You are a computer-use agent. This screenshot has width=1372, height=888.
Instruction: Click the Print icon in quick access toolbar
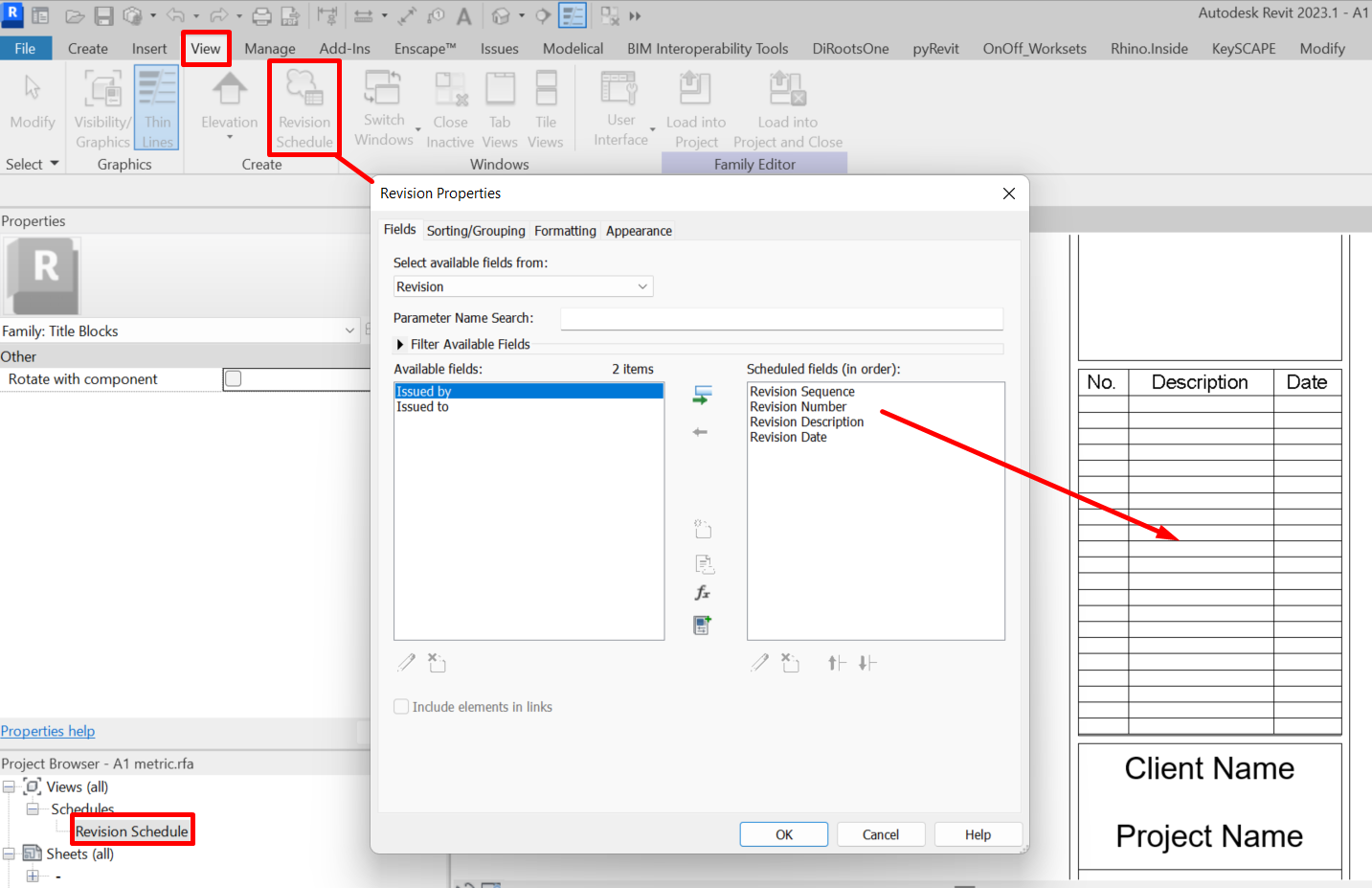tap(261, 16)
